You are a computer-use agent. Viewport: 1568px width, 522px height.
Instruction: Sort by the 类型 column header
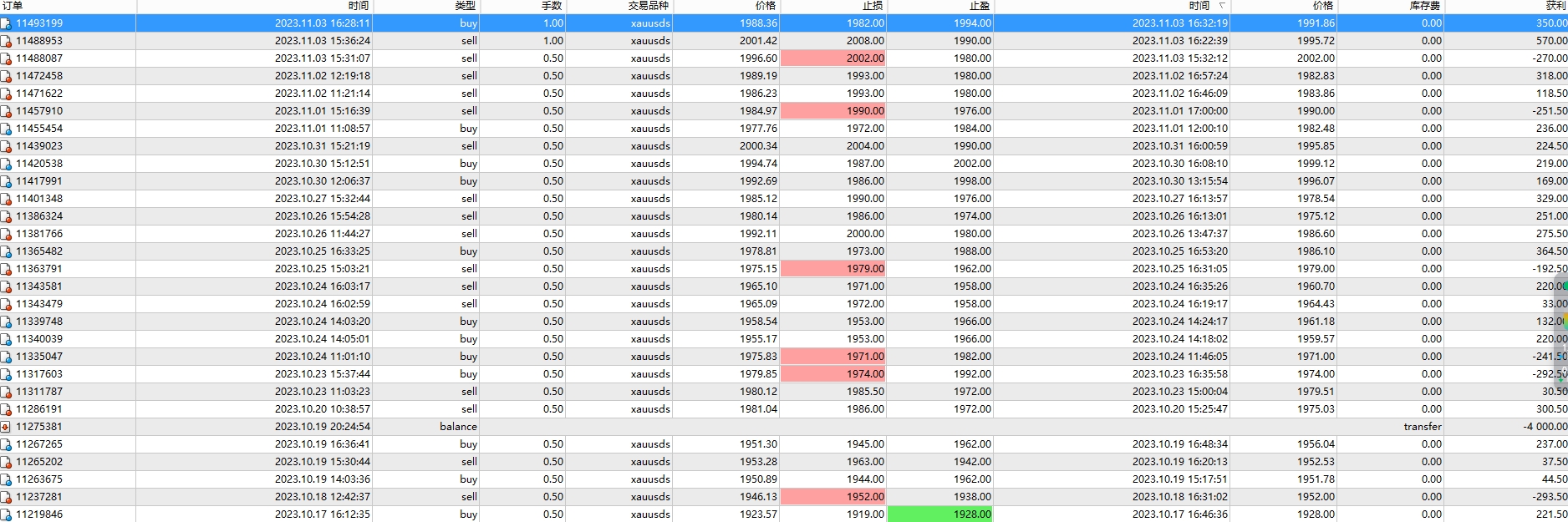pyautogui.click(x=426, y=6)
